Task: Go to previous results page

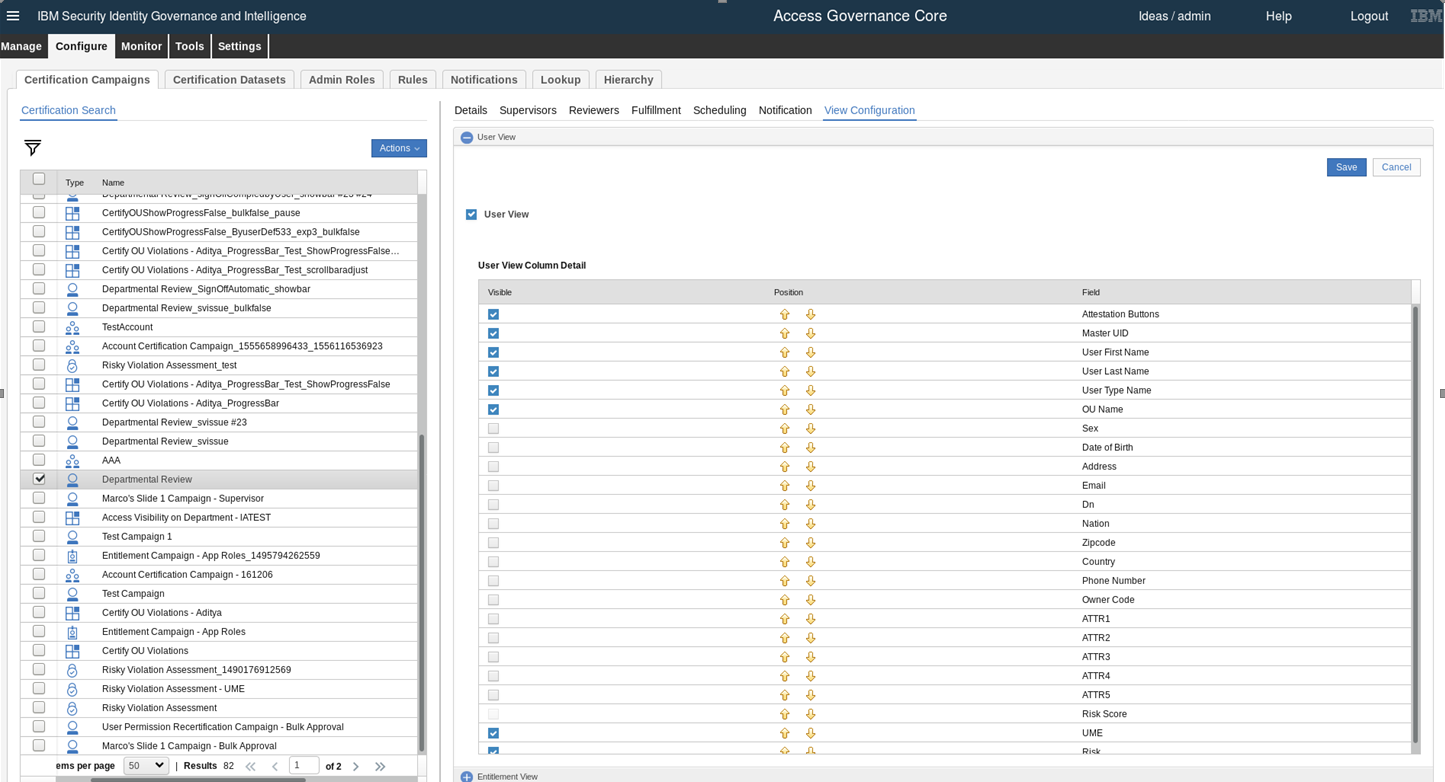Action: pos(275,766)
